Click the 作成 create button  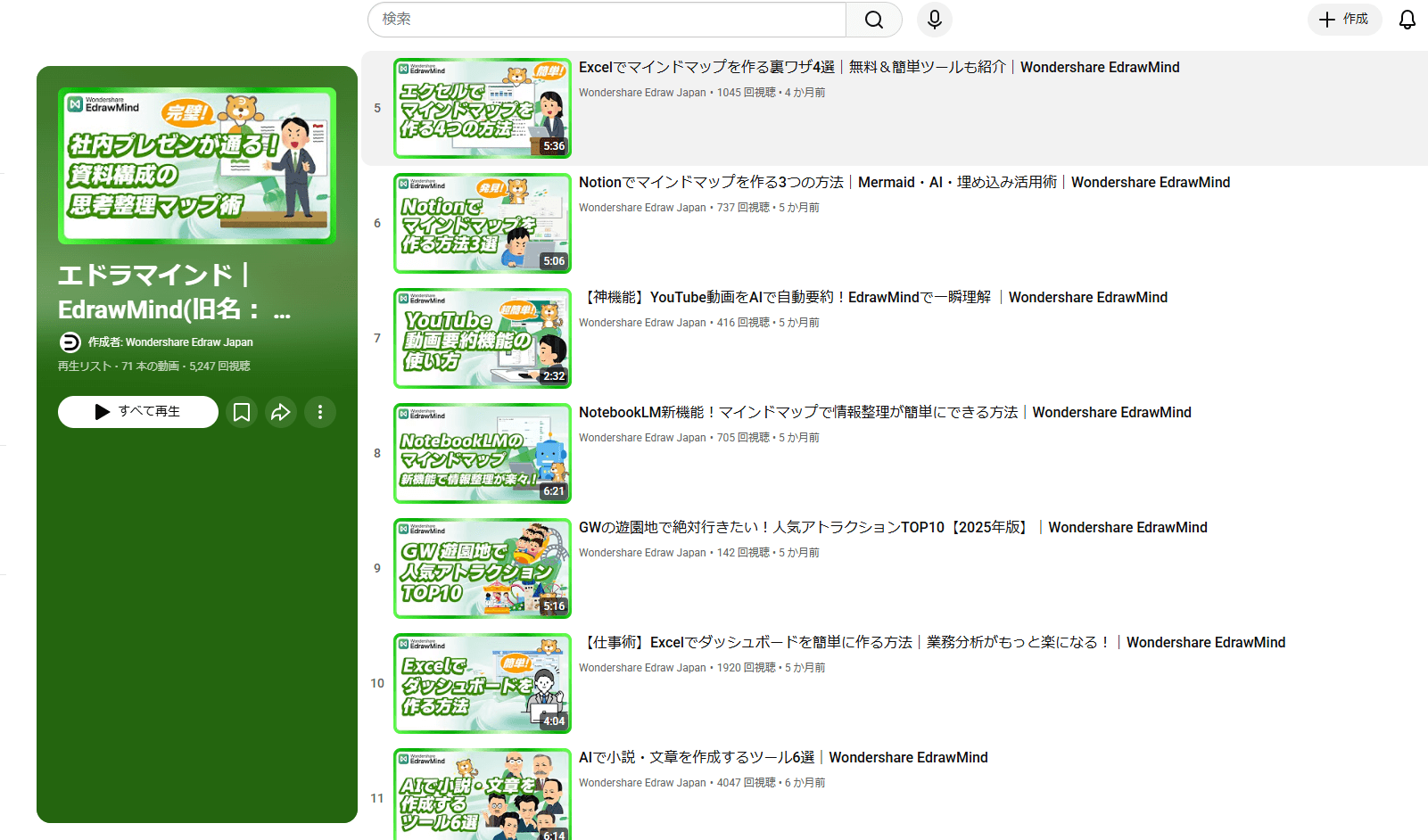[x=1344, y=20]
